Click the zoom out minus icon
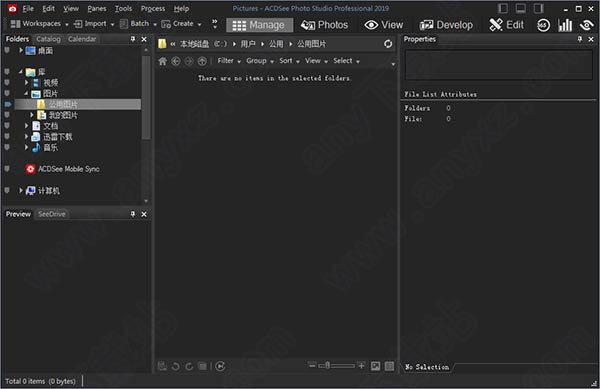Screen dimensions: 600x389 [x=312, y=366]
